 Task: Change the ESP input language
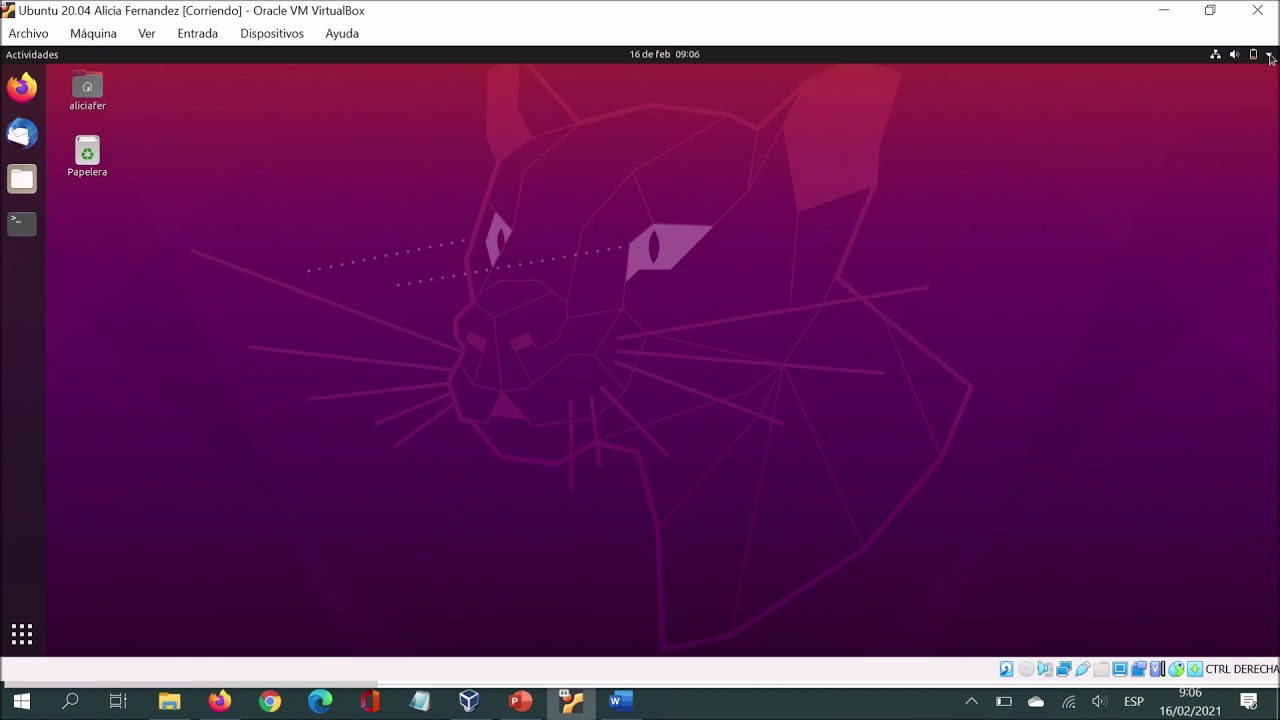(x=1134, y=701)
